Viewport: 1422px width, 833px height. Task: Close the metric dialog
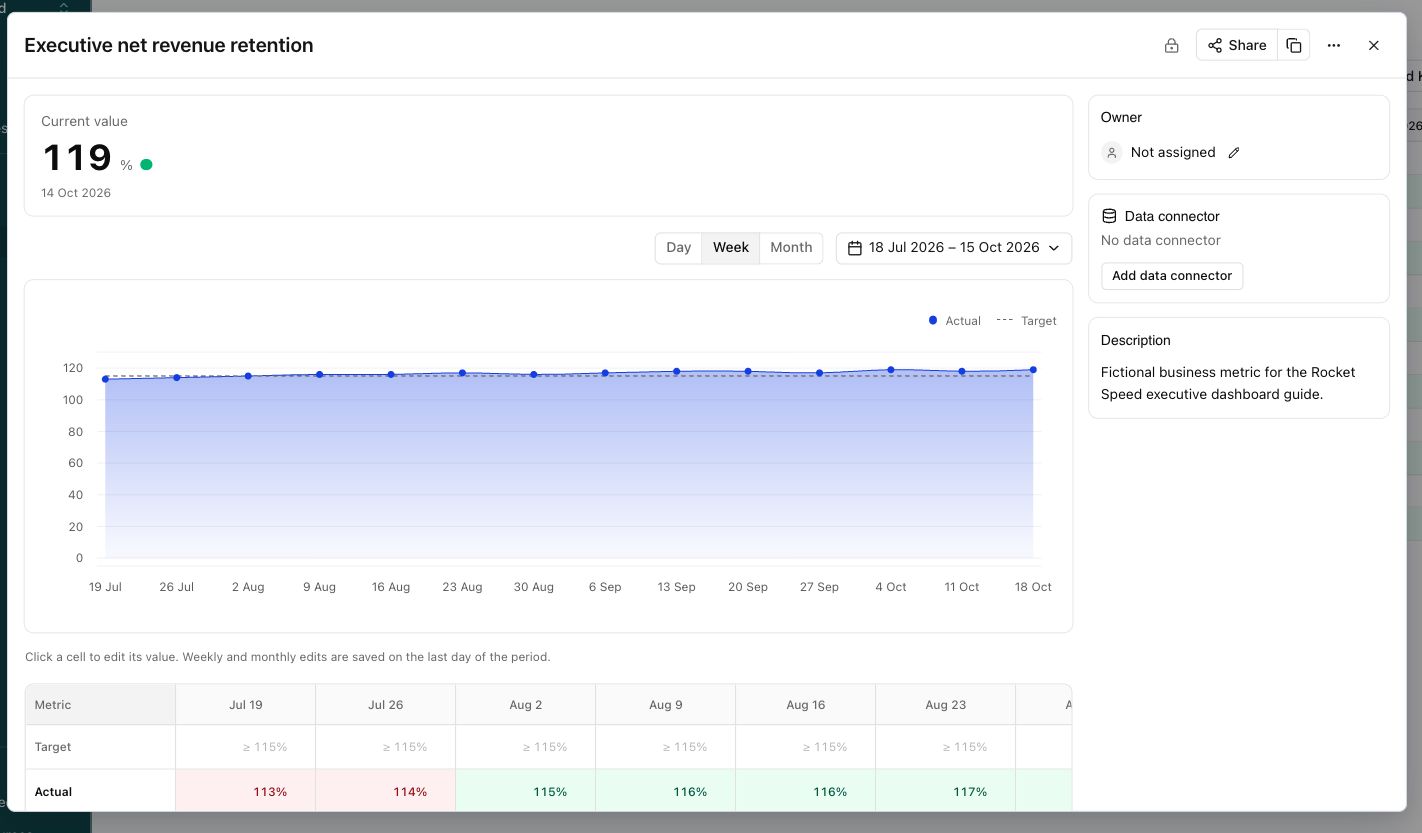click(1374, 45)
